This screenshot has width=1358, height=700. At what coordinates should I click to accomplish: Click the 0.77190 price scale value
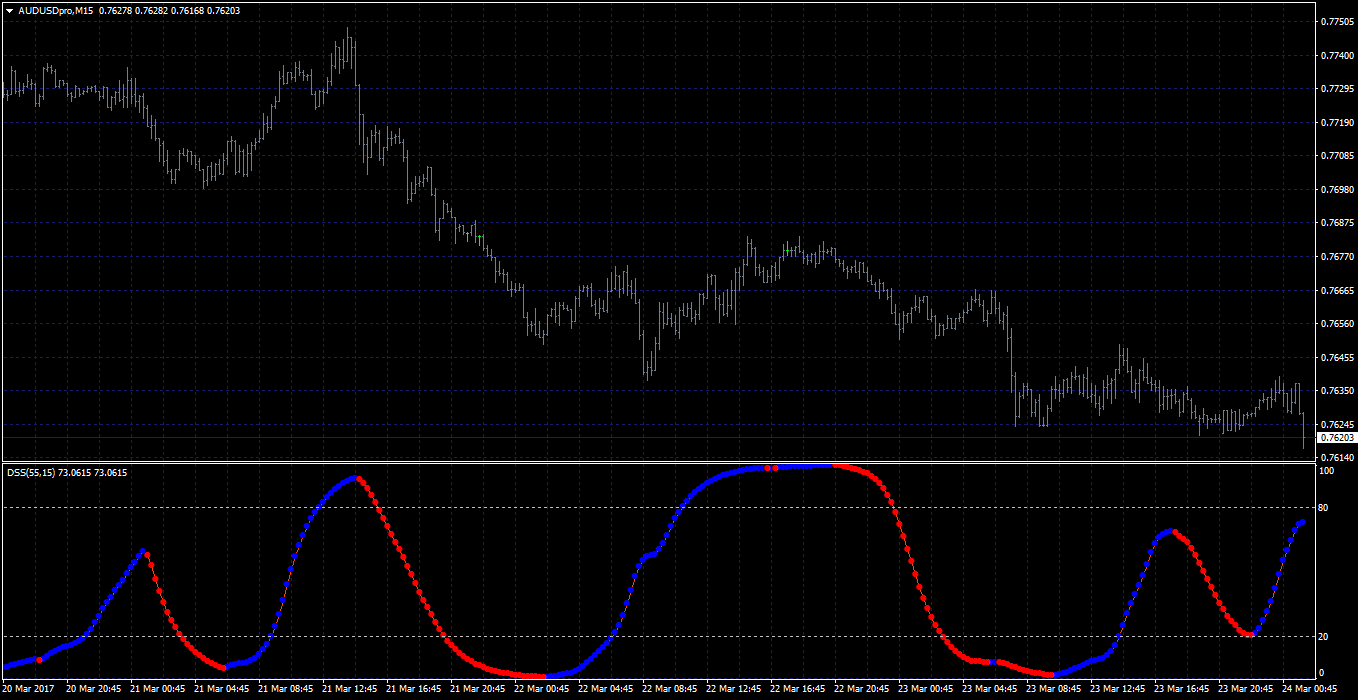click(x=1337, y=122)
